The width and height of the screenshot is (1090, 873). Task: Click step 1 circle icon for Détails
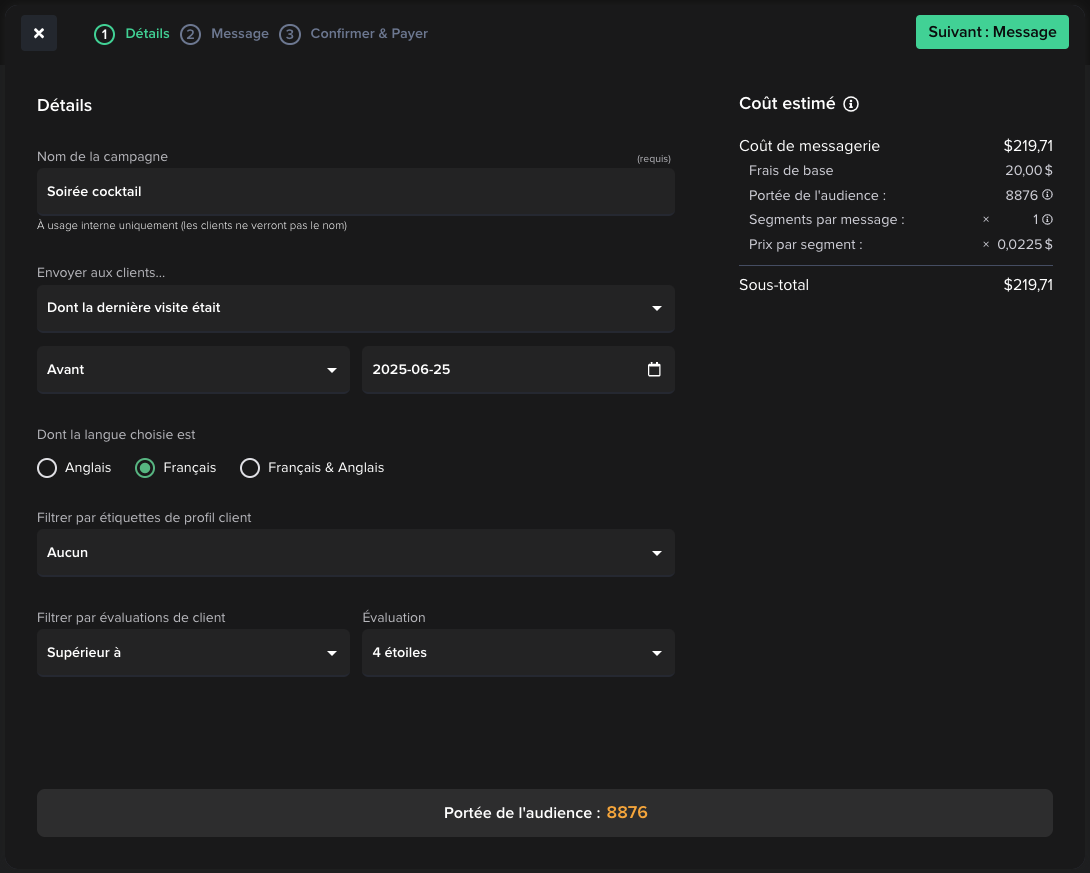104,35
